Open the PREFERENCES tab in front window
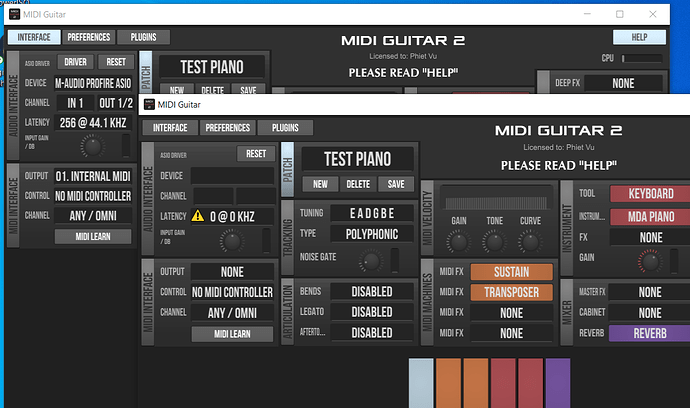Viewport: 690px width, 408px height. pos(228,128)
